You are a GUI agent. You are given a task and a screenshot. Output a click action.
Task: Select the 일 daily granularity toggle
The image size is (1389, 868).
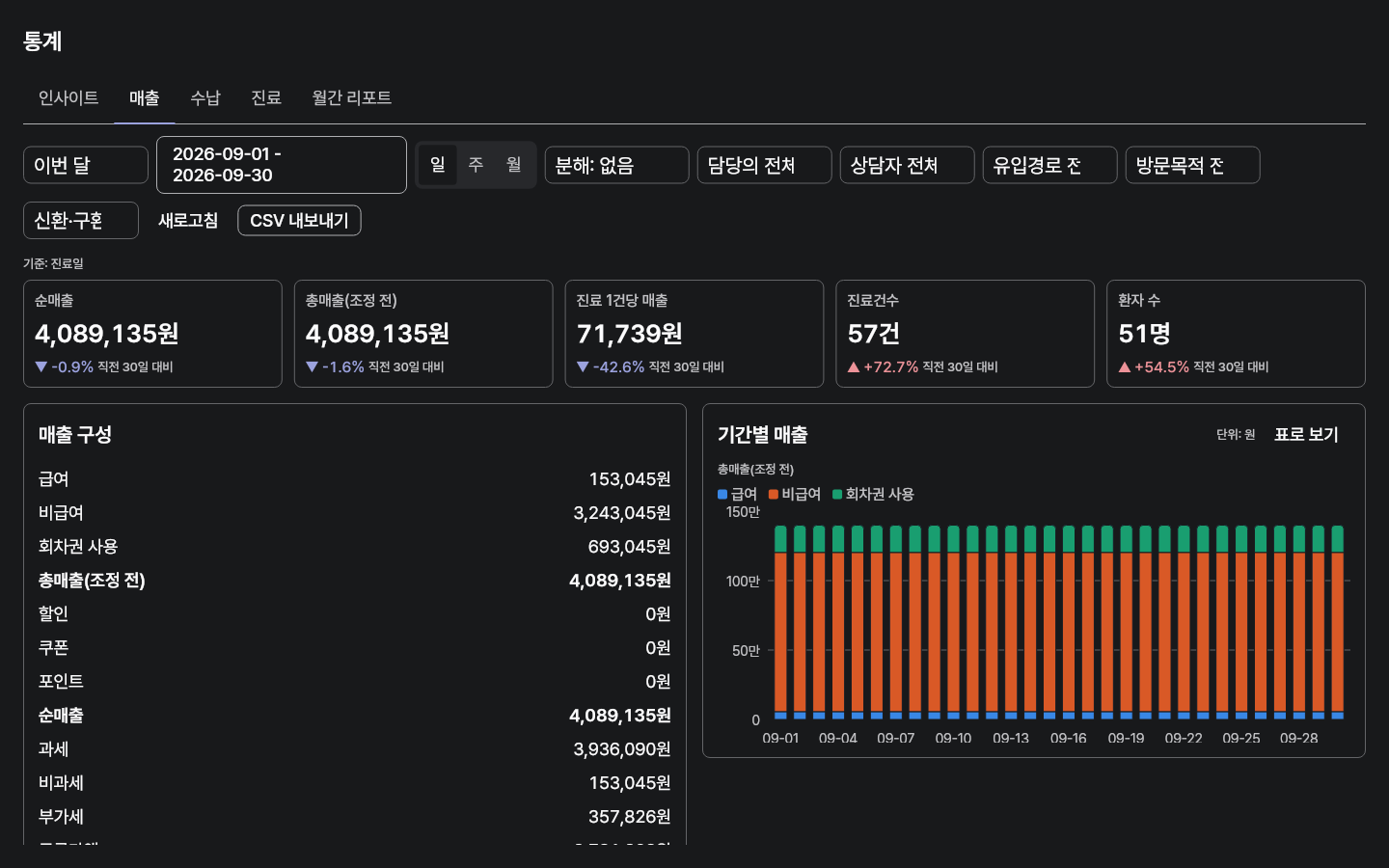[437, 165]
